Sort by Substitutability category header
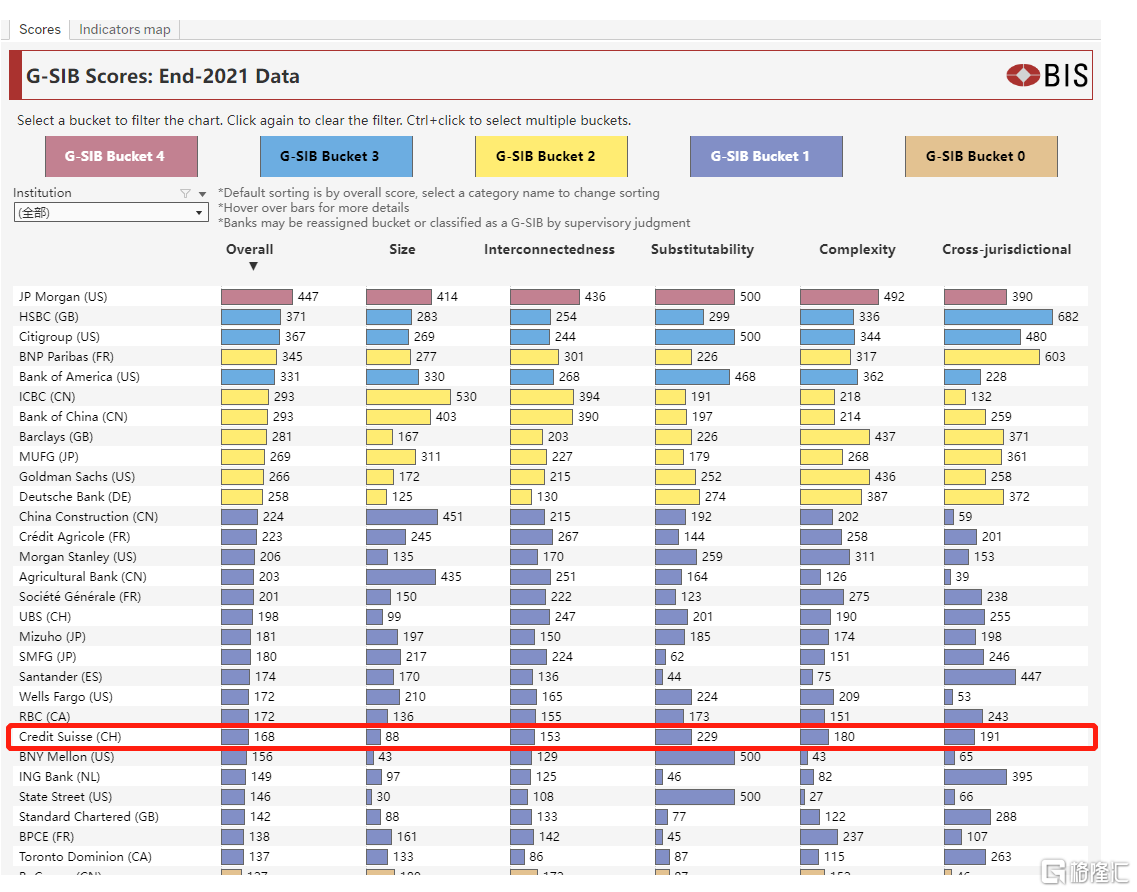The height and width of the screenshot is (892, 1137). (x=703, y=249)
